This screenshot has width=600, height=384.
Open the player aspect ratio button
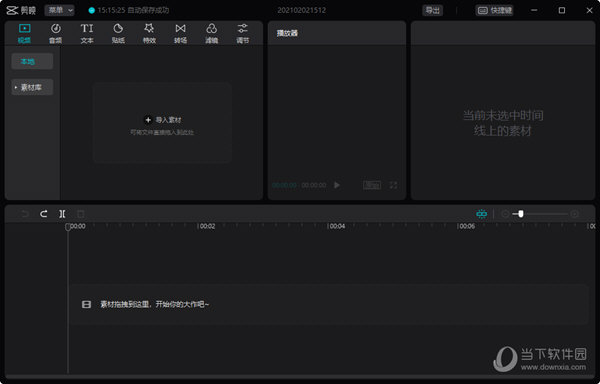pos(372,185)
